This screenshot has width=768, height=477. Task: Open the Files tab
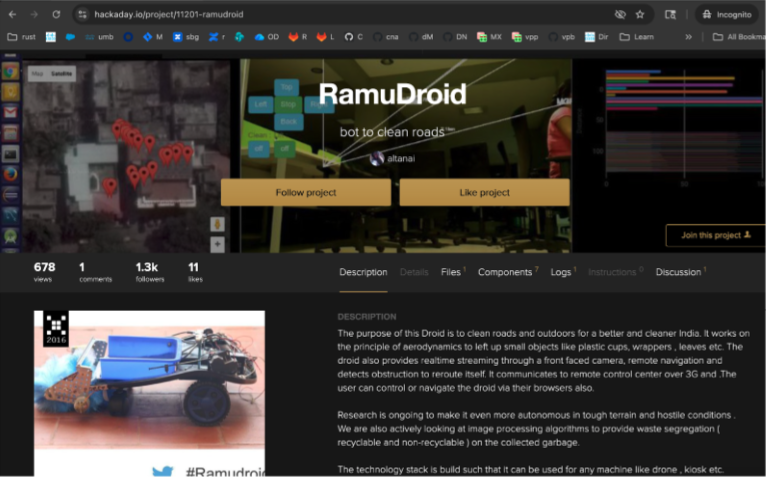tap(453, 272)
